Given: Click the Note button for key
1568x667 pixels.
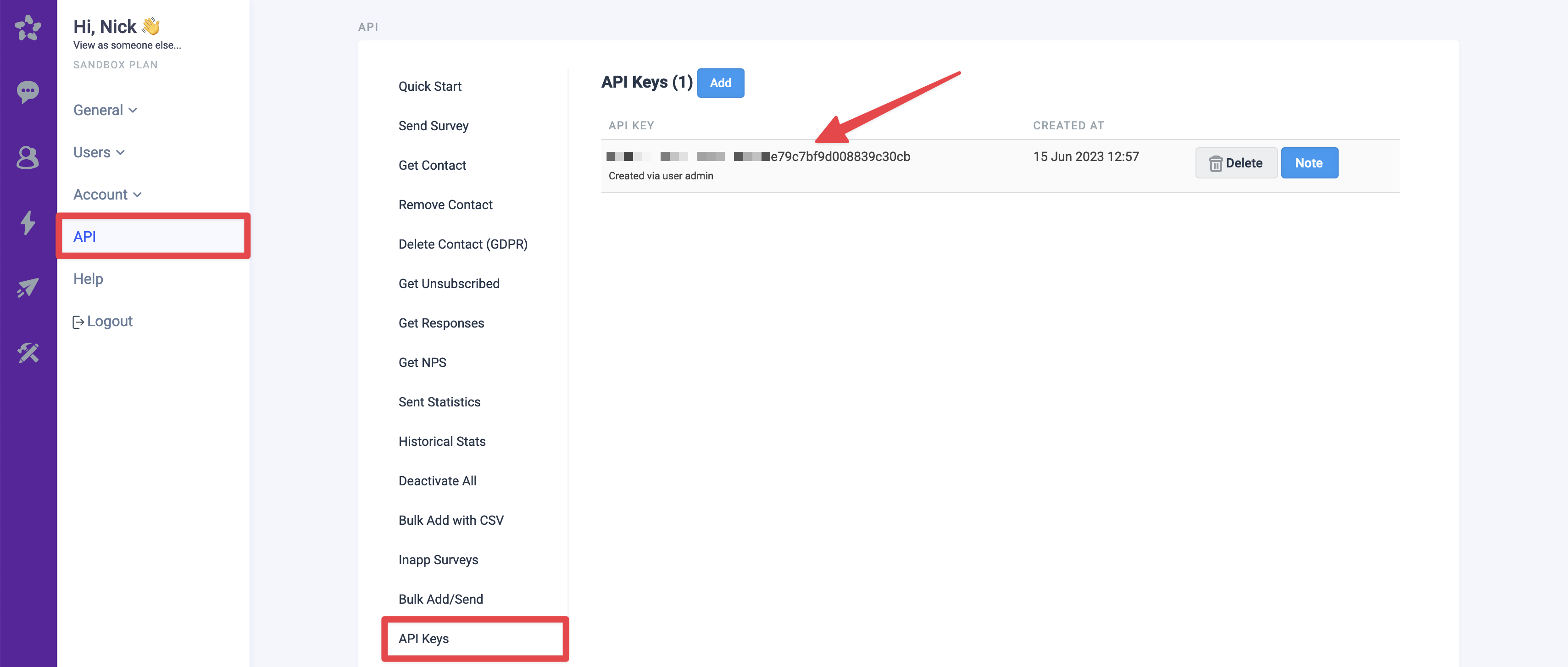Looking at the screenshot, I should click(1309, 163).
